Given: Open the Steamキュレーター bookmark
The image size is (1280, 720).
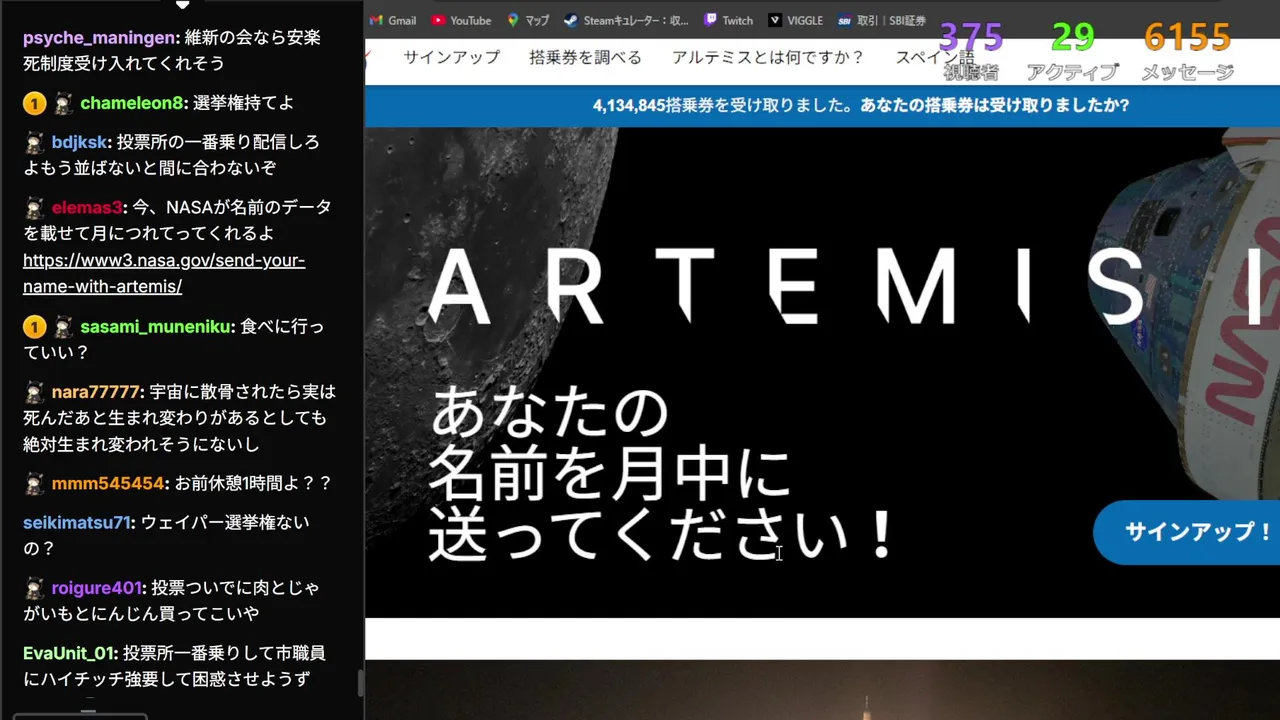Looking at the screenshot, I should [x=626, y=20].
